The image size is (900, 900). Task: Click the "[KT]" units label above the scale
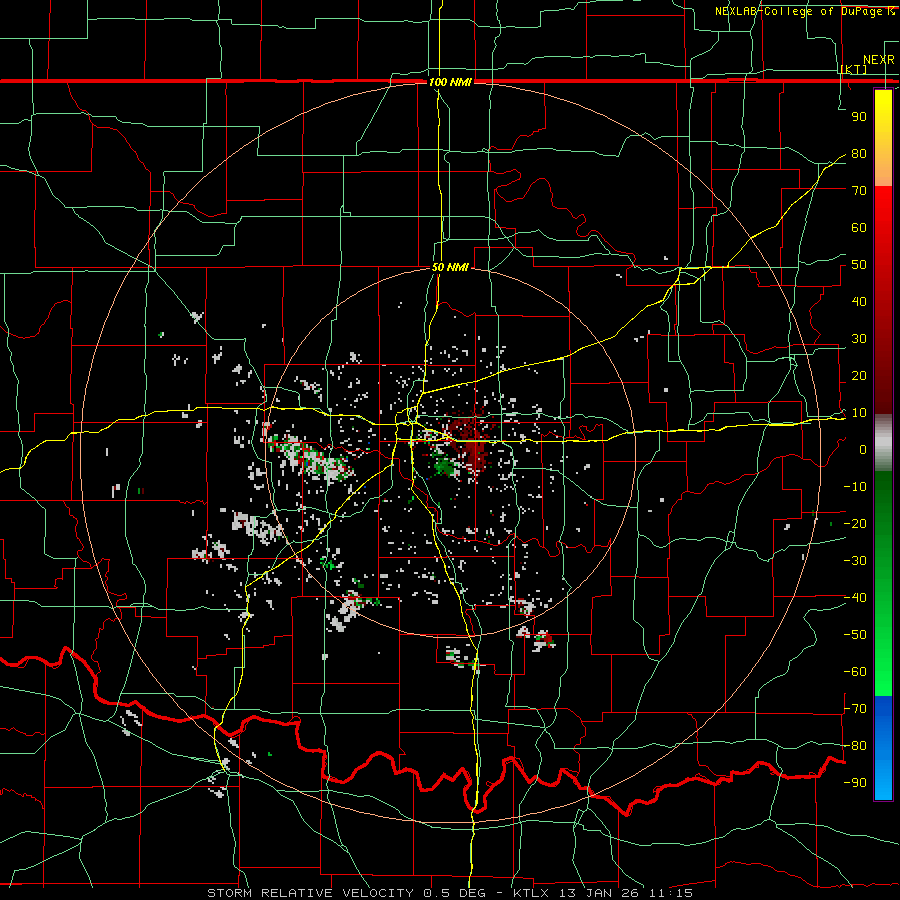[854, 69]
